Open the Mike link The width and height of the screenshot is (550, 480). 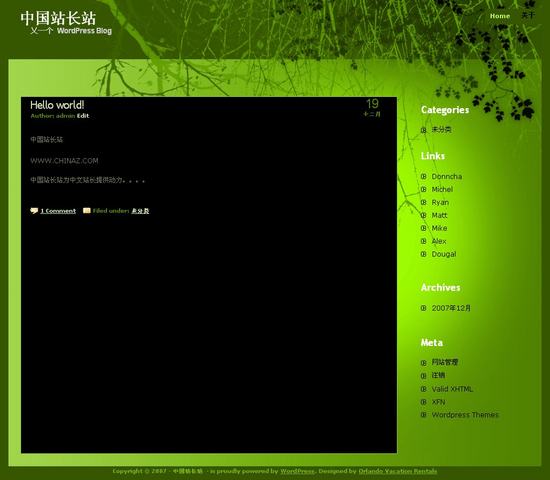click(439, 228)
